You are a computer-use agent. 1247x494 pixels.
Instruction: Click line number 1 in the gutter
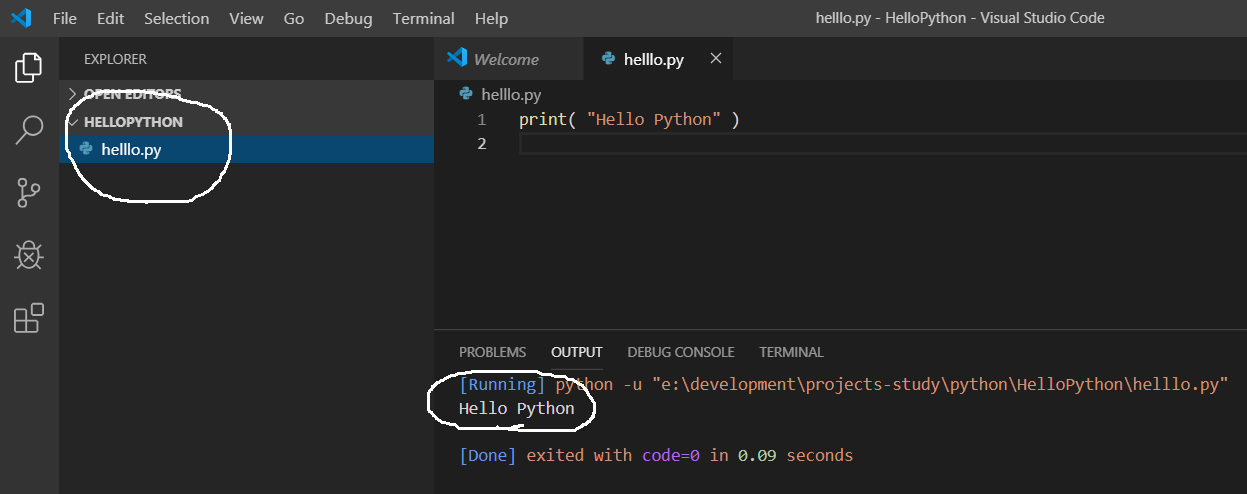click(x=482, y=120)
